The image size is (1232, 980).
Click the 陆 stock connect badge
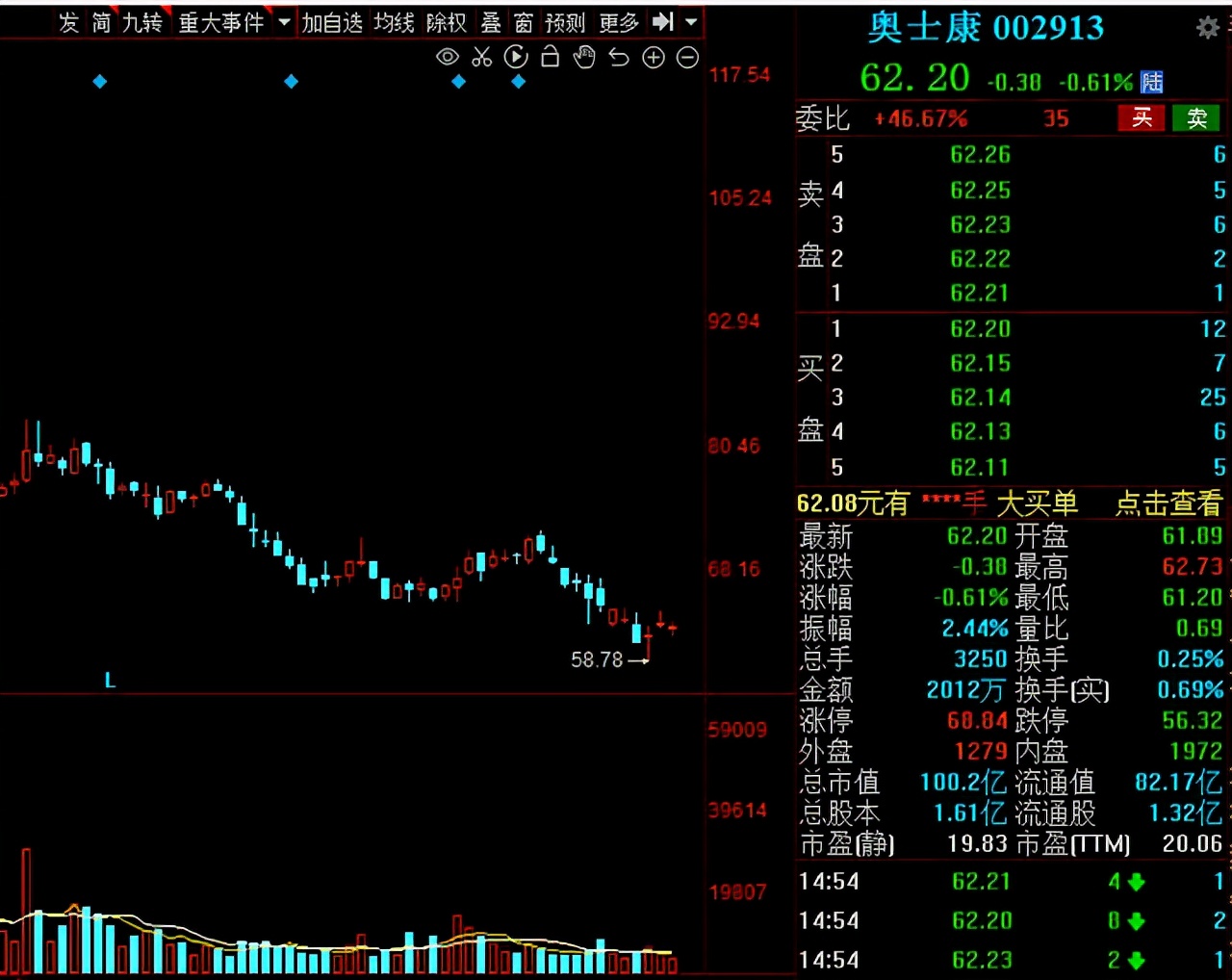coord(1151,82)
